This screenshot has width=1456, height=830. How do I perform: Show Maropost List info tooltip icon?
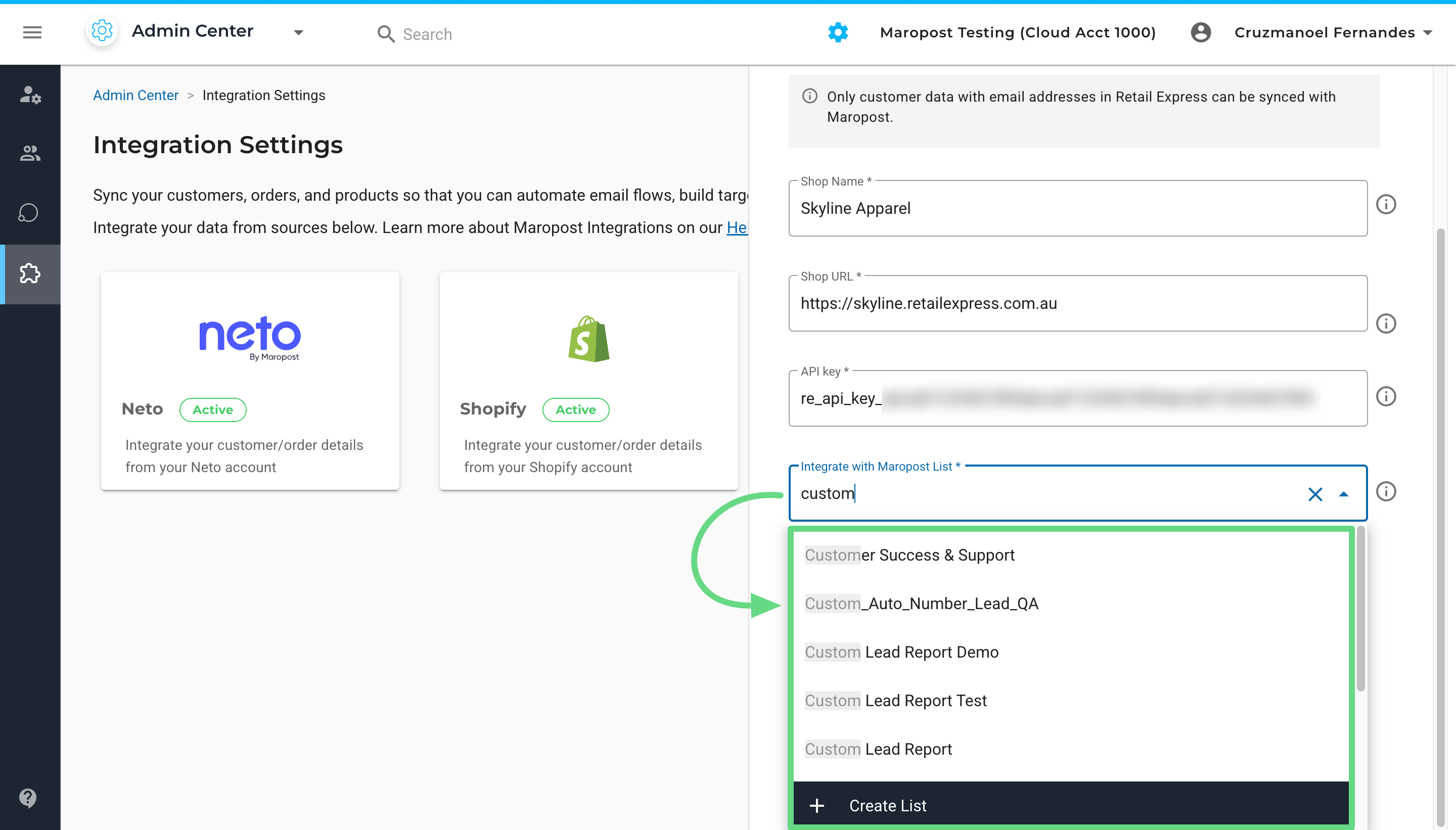click(x=1386, y=491)
